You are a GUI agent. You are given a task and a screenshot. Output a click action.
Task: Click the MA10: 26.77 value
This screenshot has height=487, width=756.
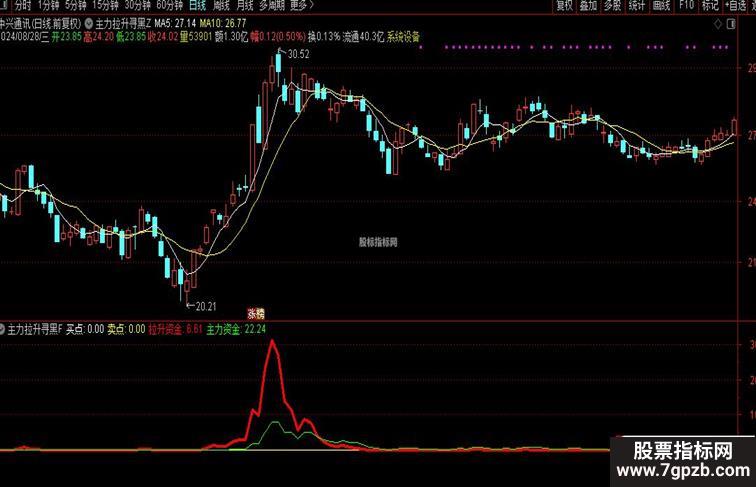pos(223,23)
